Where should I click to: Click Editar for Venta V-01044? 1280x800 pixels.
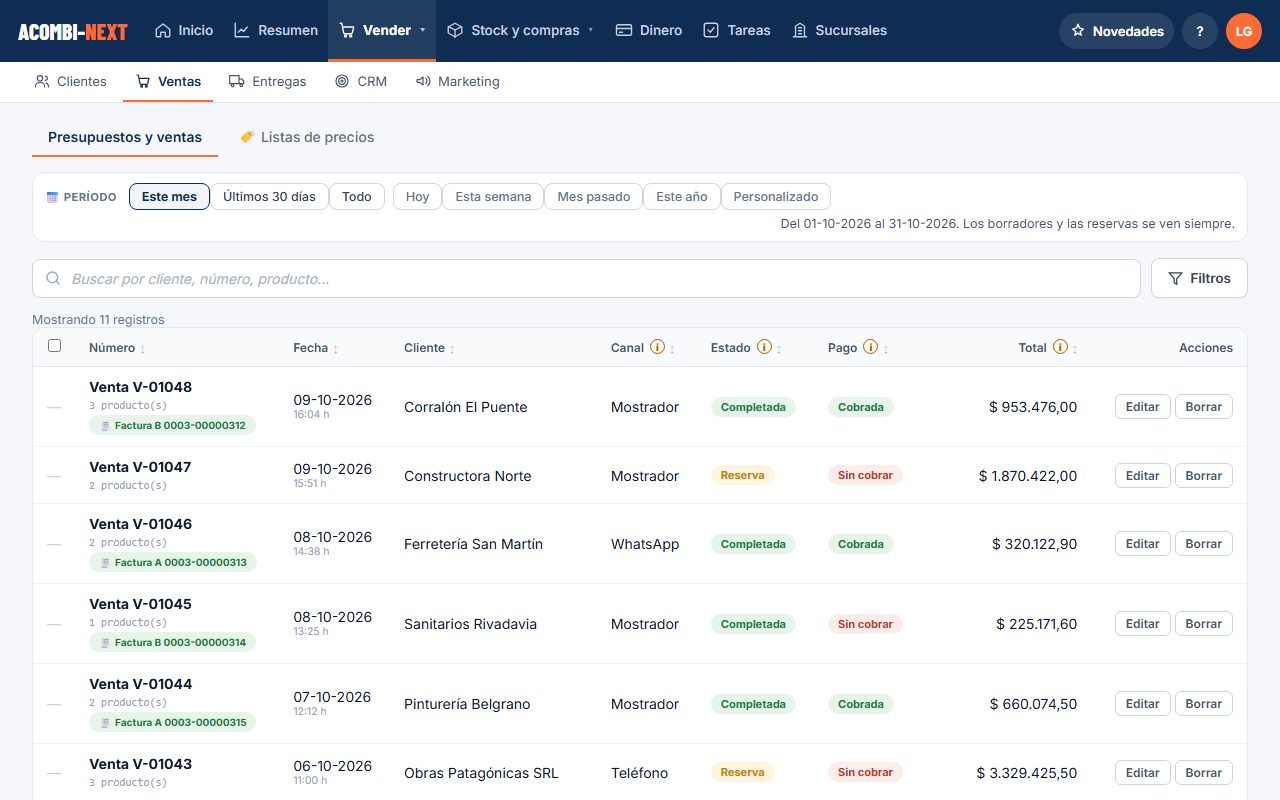[x=1142, y=704]
